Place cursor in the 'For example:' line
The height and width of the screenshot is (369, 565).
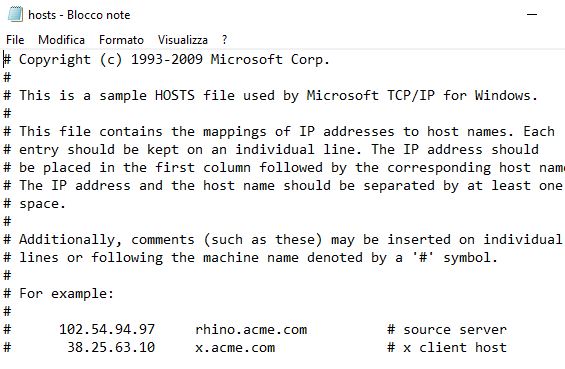59,293
